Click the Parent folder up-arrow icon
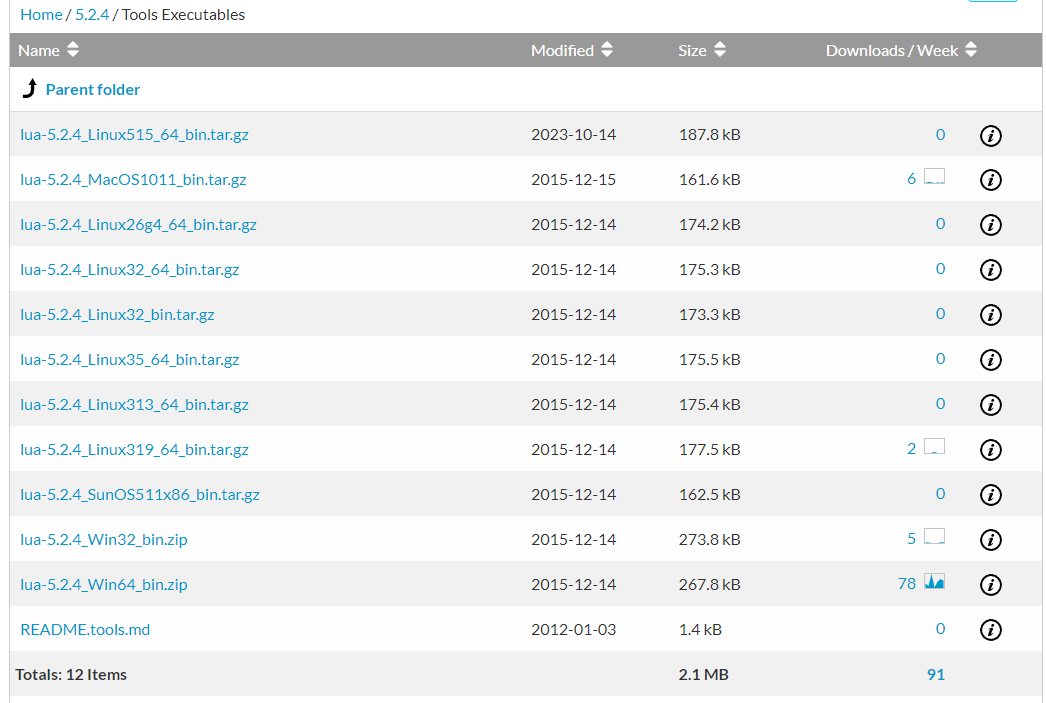This screenshot has height=703, width=1046. coord(30,88)
